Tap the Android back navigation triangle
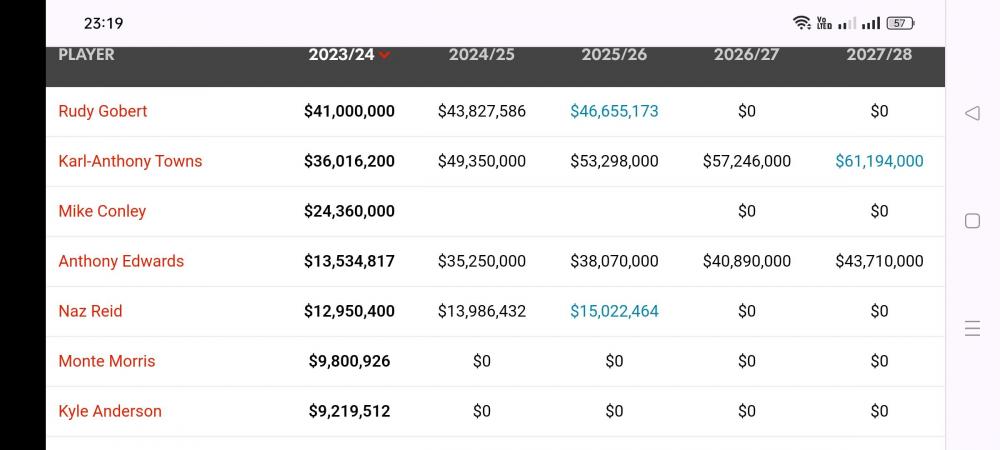This screenshot has height=450, width=1000. 972,113
